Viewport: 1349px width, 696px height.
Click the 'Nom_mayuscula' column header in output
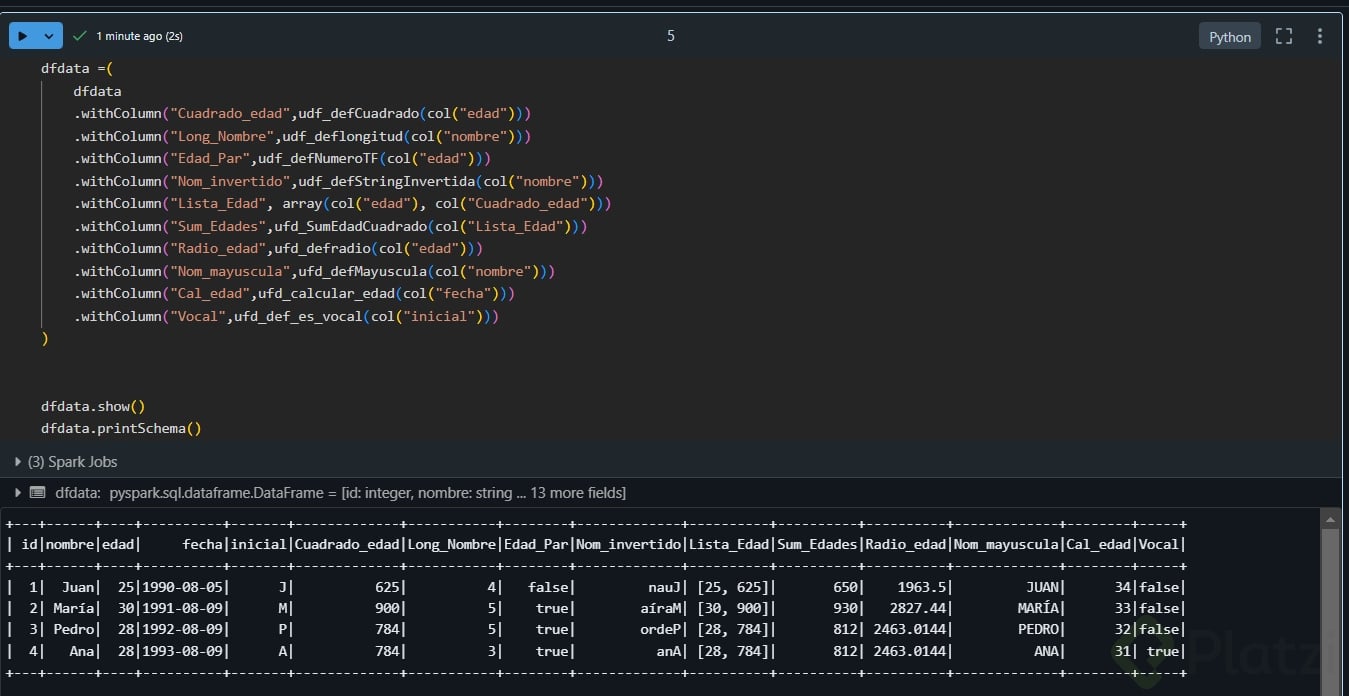[1006, 544]
